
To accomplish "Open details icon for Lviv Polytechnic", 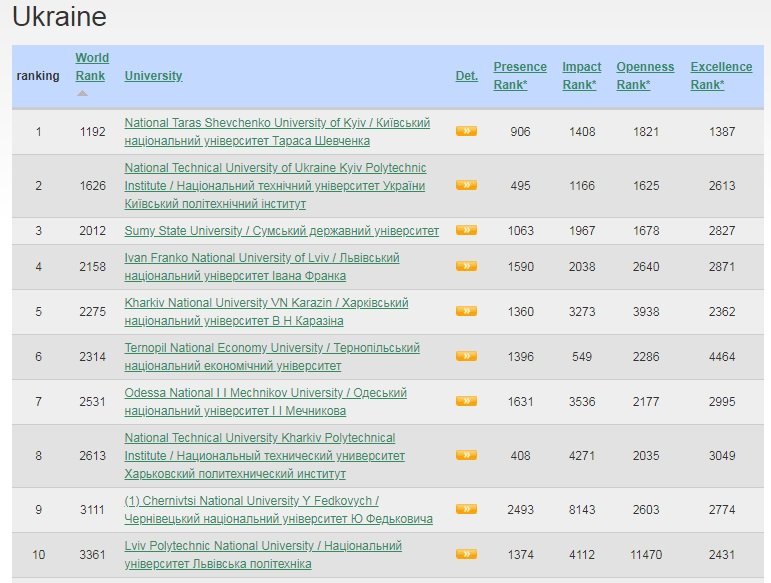I will click(x=466, y=554).
